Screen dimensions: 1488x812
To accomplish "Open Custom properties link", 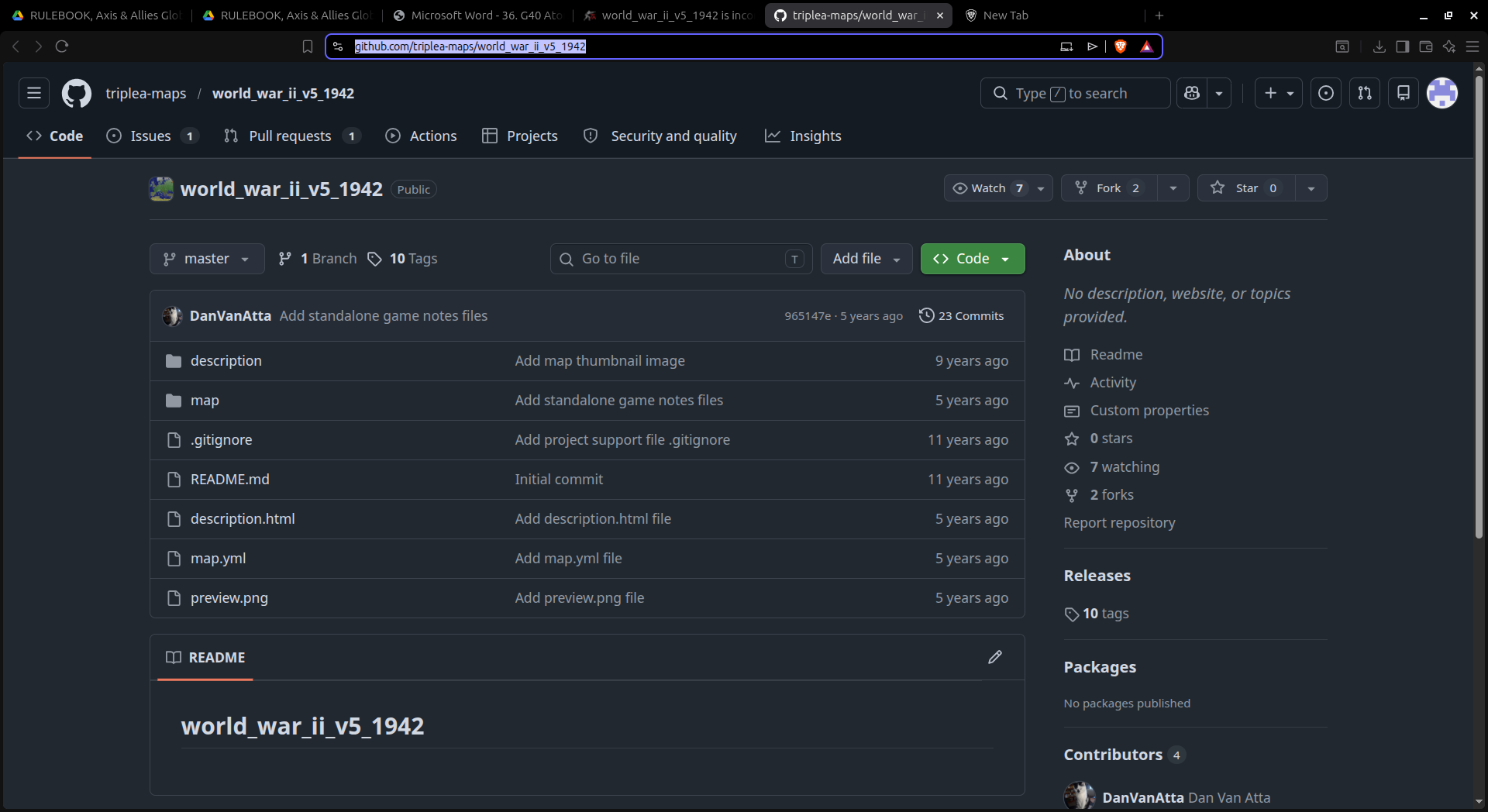I will pos(1149,411).
